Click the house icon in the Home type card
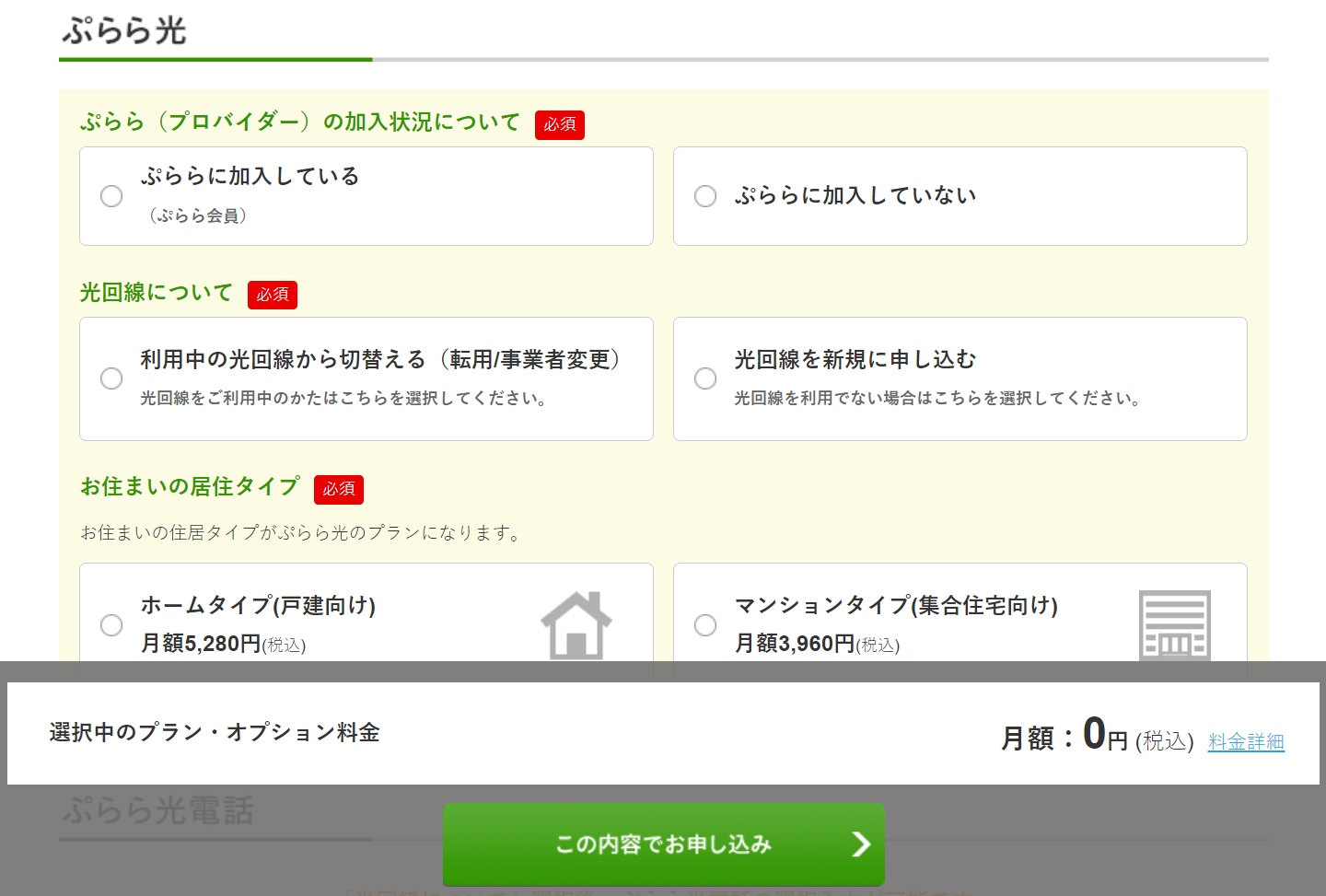 pyautogui.click(x=576, y=625)
